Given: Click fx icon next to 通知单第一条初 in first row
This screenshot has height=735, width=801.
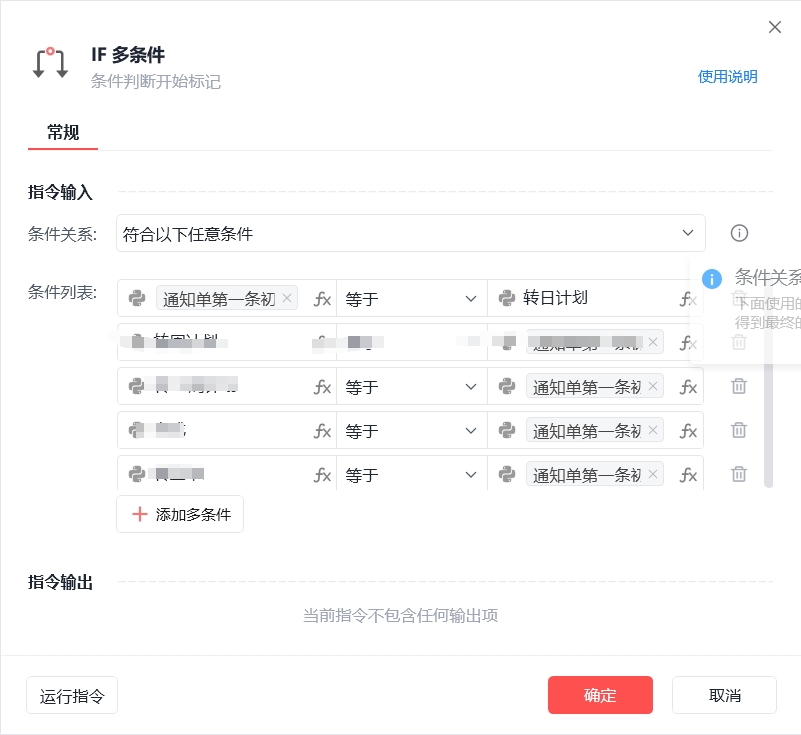Looking at the screenshot, I should (322, 298).
